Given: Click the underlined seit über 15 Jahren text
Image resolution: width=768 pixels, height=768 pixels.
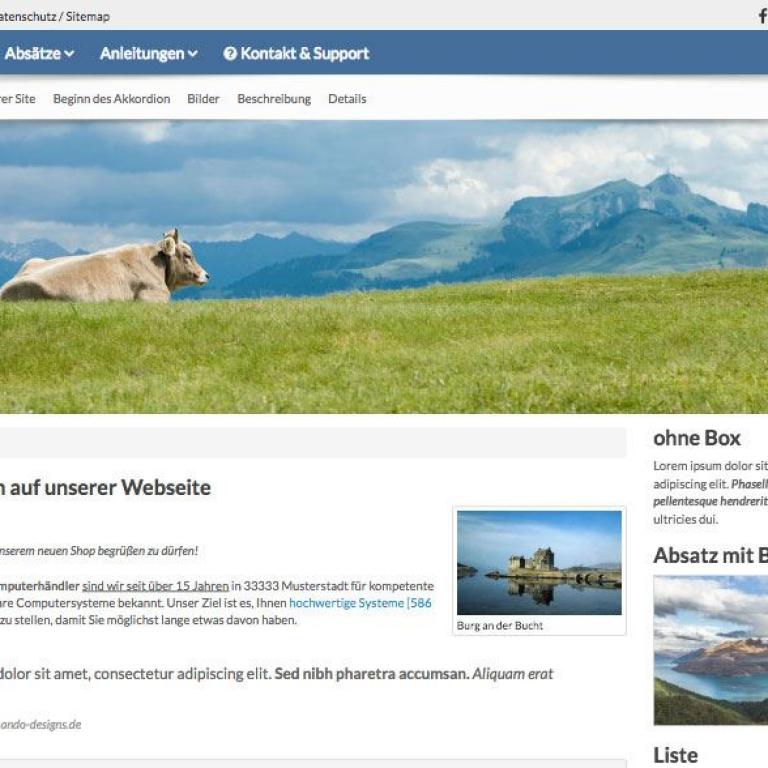Looking at the screenshot, I should coord(155,586).
